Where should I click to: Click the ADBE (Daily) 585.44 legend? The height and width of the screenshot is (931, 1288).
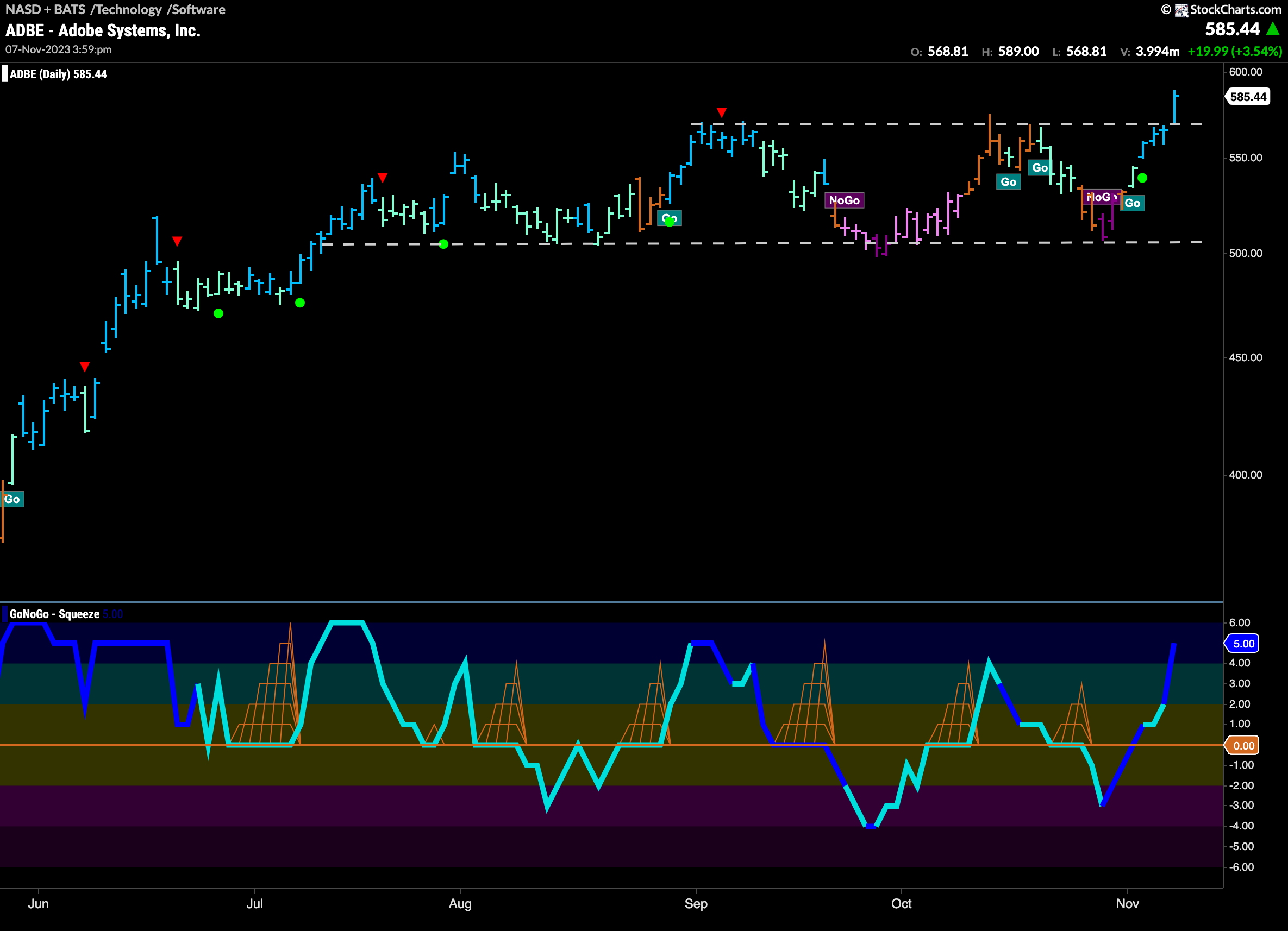(x=55, y=74)
